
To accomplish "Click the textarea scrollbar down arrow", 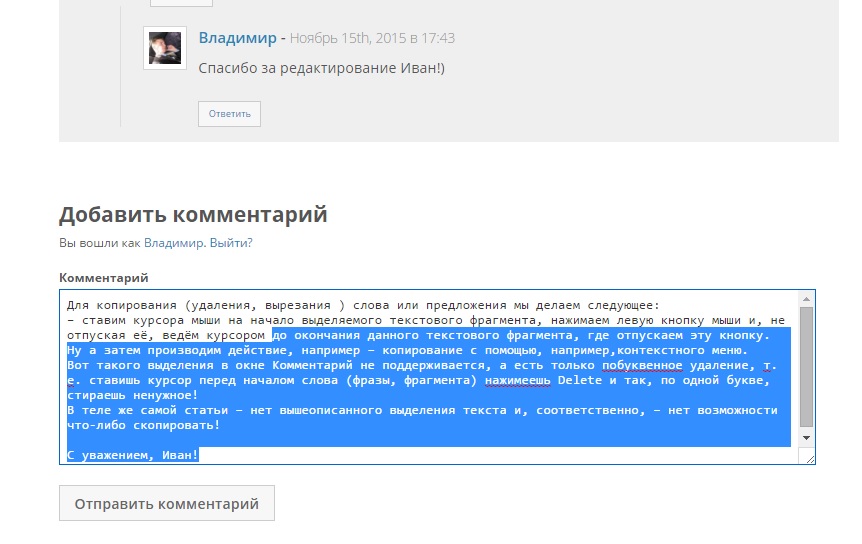I will 806,438.
